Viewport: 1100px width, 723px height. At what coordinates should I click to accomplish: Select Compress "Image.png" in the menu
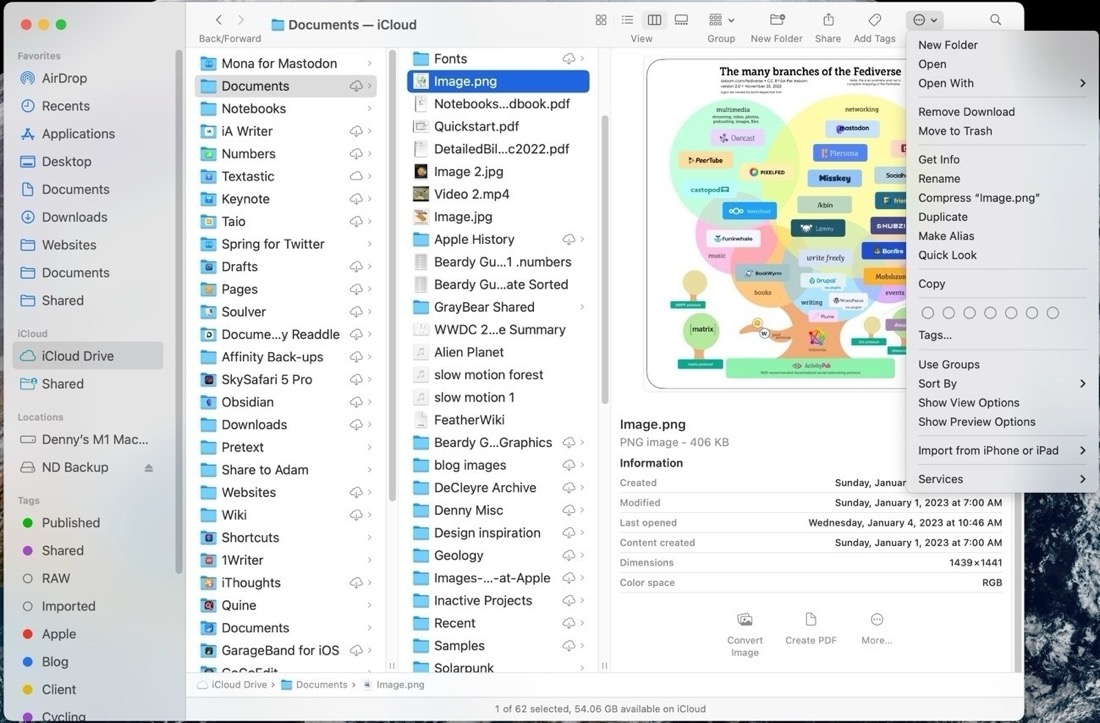[x=978, y=197]
